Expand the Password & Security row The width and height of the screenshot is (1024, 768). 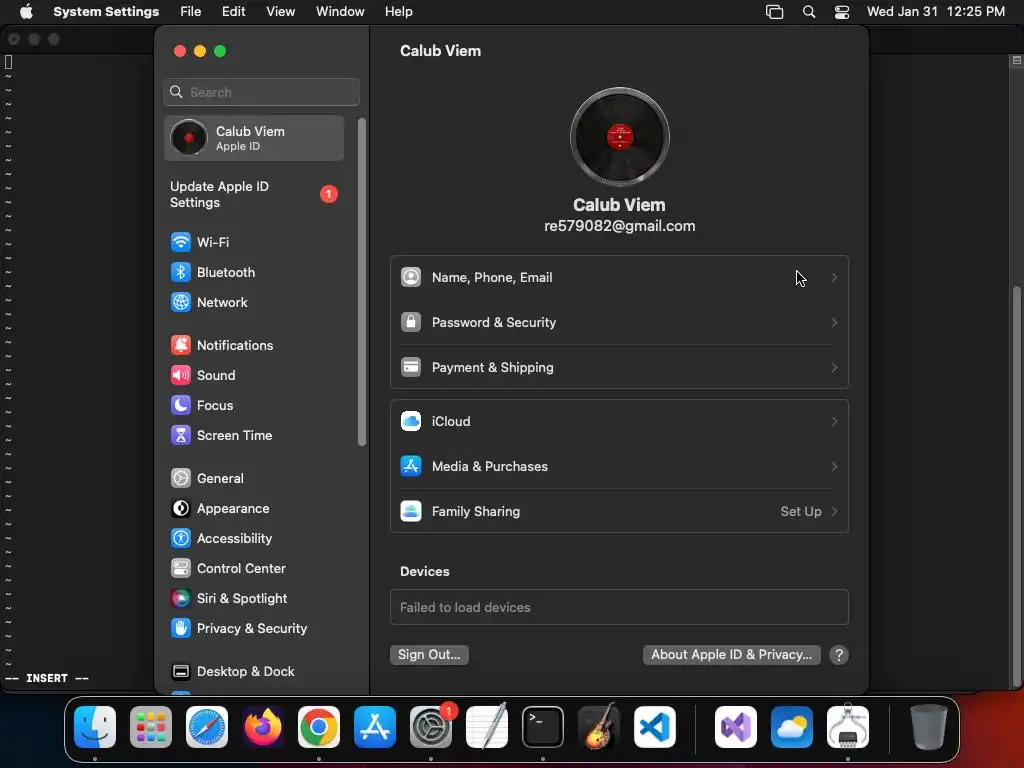coord(619,323)
